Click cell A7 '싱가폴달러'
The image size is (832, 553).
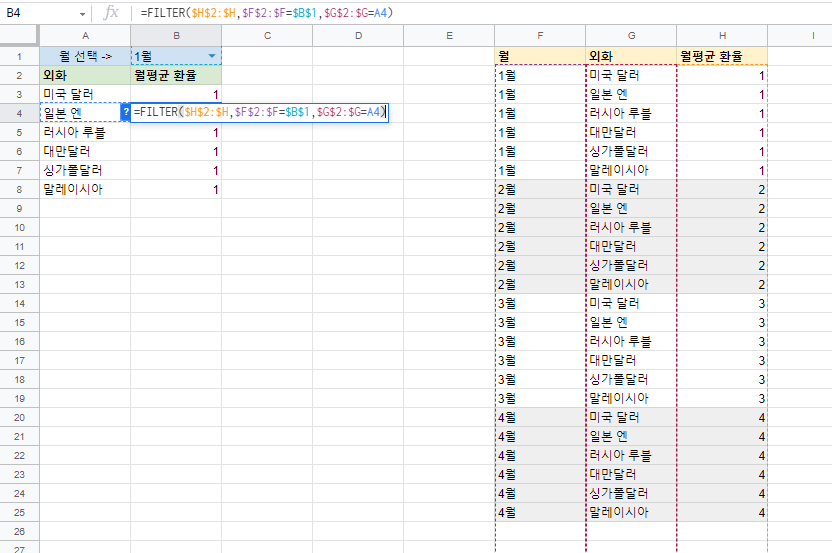click(85, 170)
